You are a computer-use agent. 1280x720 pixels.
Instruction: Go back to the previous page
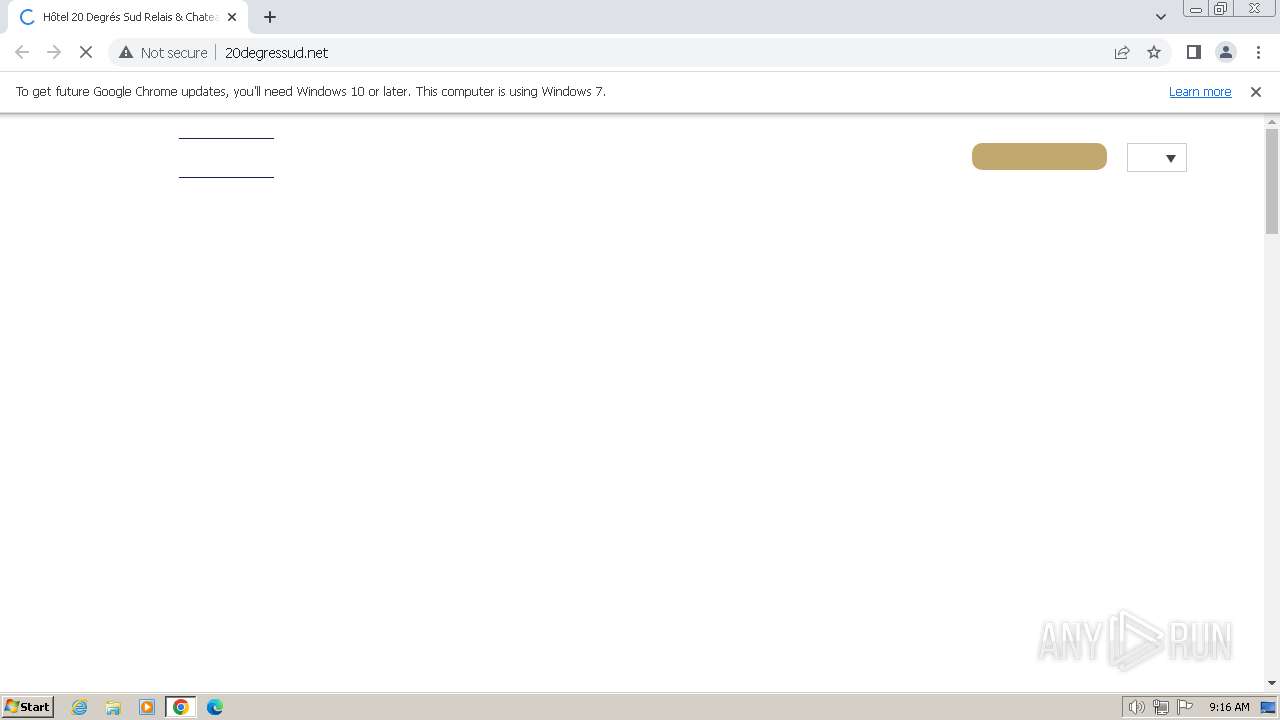[x=22, y=52]
